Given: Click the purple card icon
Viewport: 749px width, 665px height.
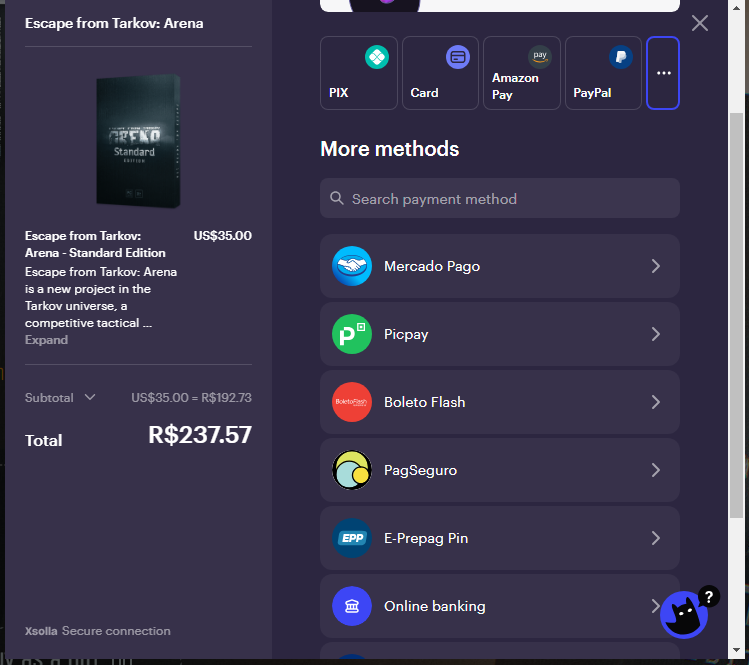Looking at the screenshot, I should (x=458, y=57).
